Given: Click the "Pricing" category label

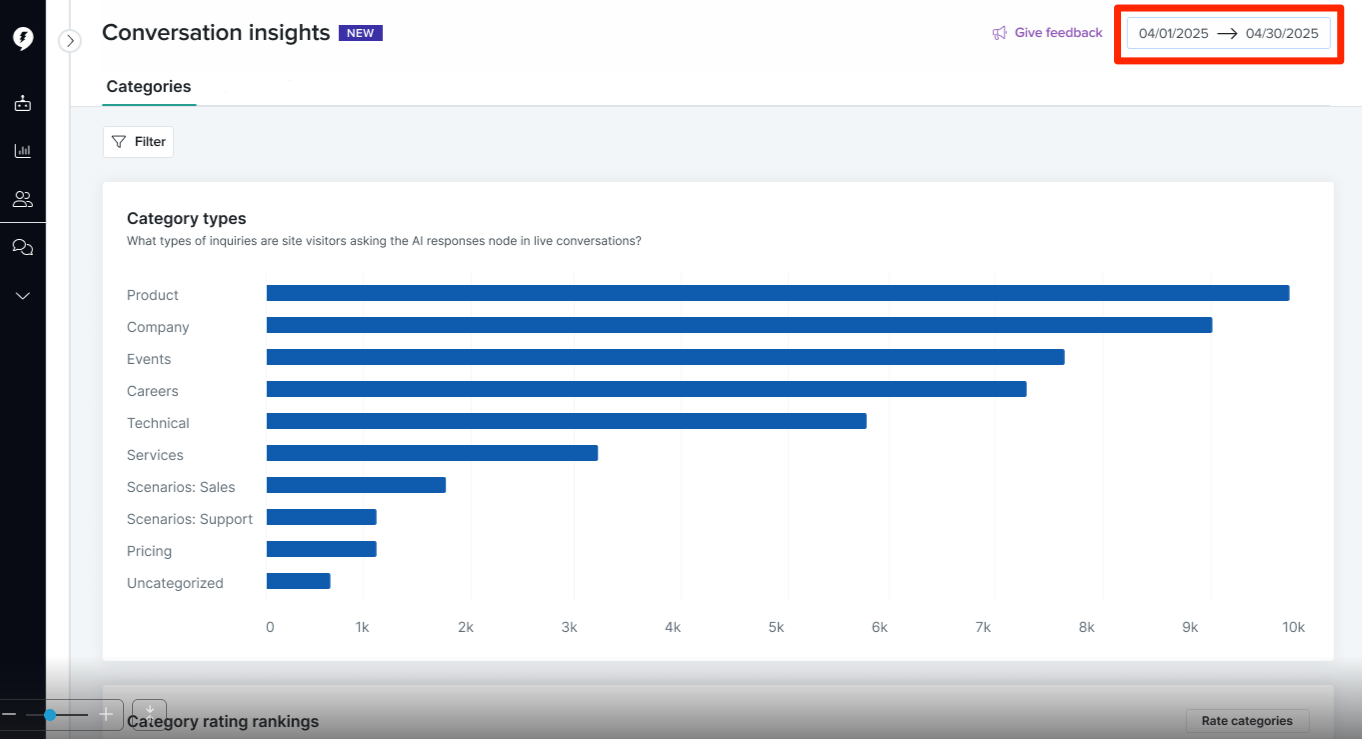Looking at the screenshot, I should coord(149,551).
